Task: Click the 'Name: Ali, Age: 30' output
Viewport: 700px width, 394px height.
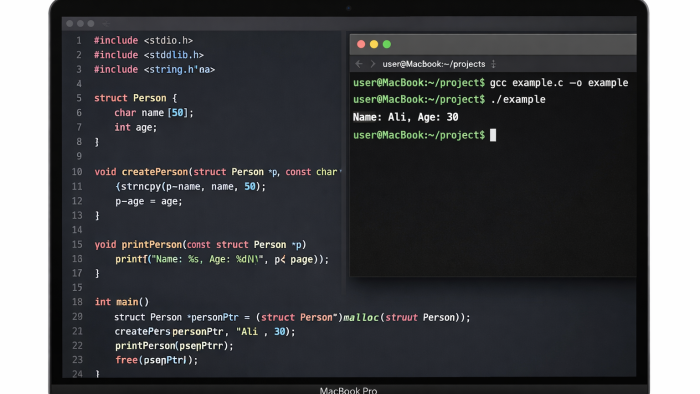Action: tap(405, 117)
